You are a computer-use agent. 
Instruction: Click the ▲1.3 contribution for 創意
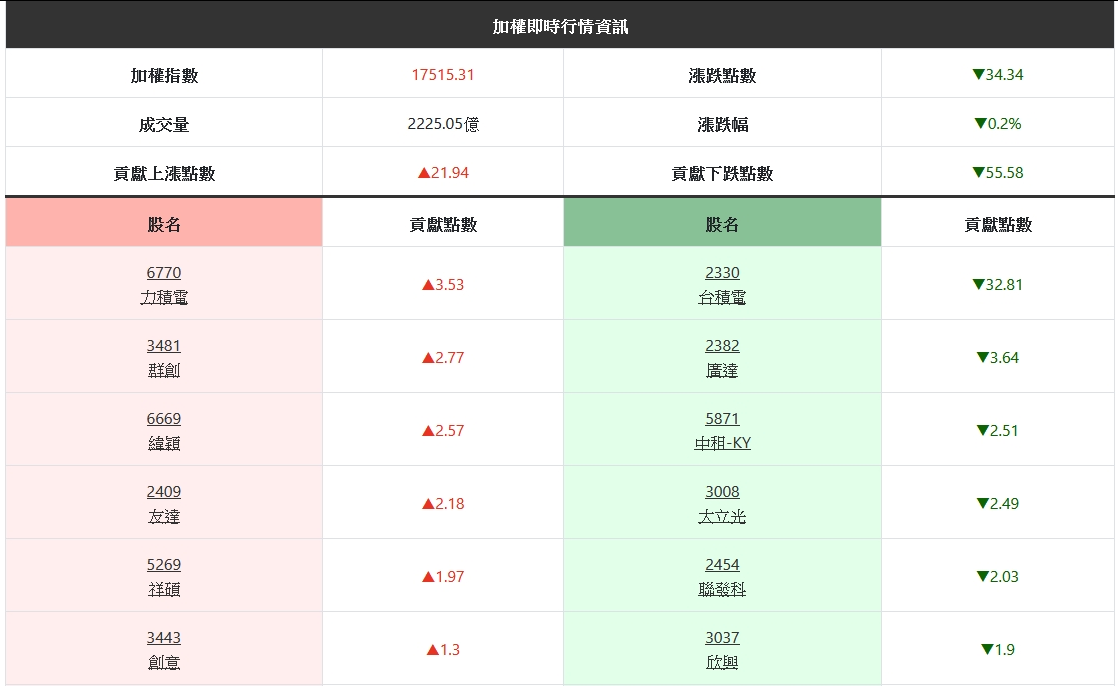(443, 650)
